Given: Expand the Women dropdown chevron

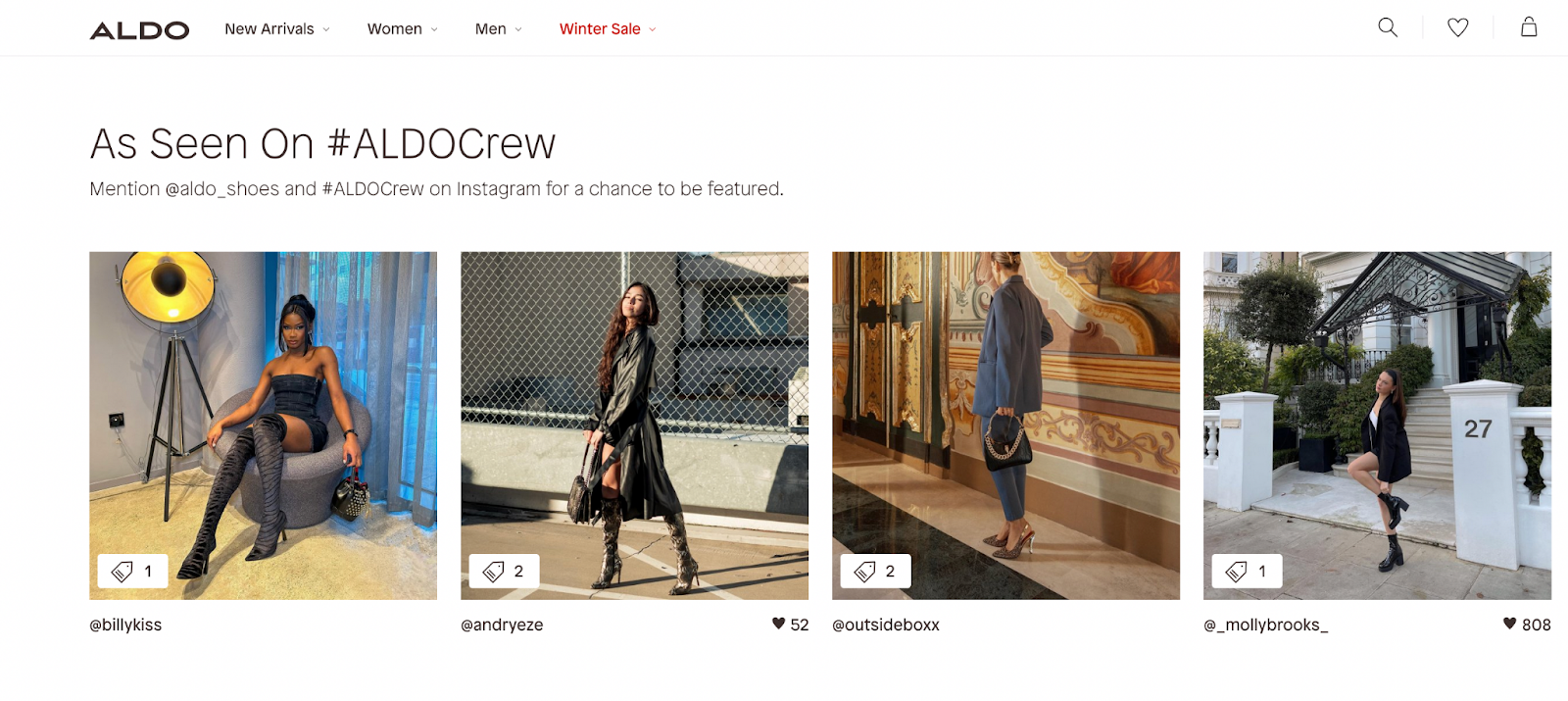Looking at the screenshot, I should [x=434, y=29].
